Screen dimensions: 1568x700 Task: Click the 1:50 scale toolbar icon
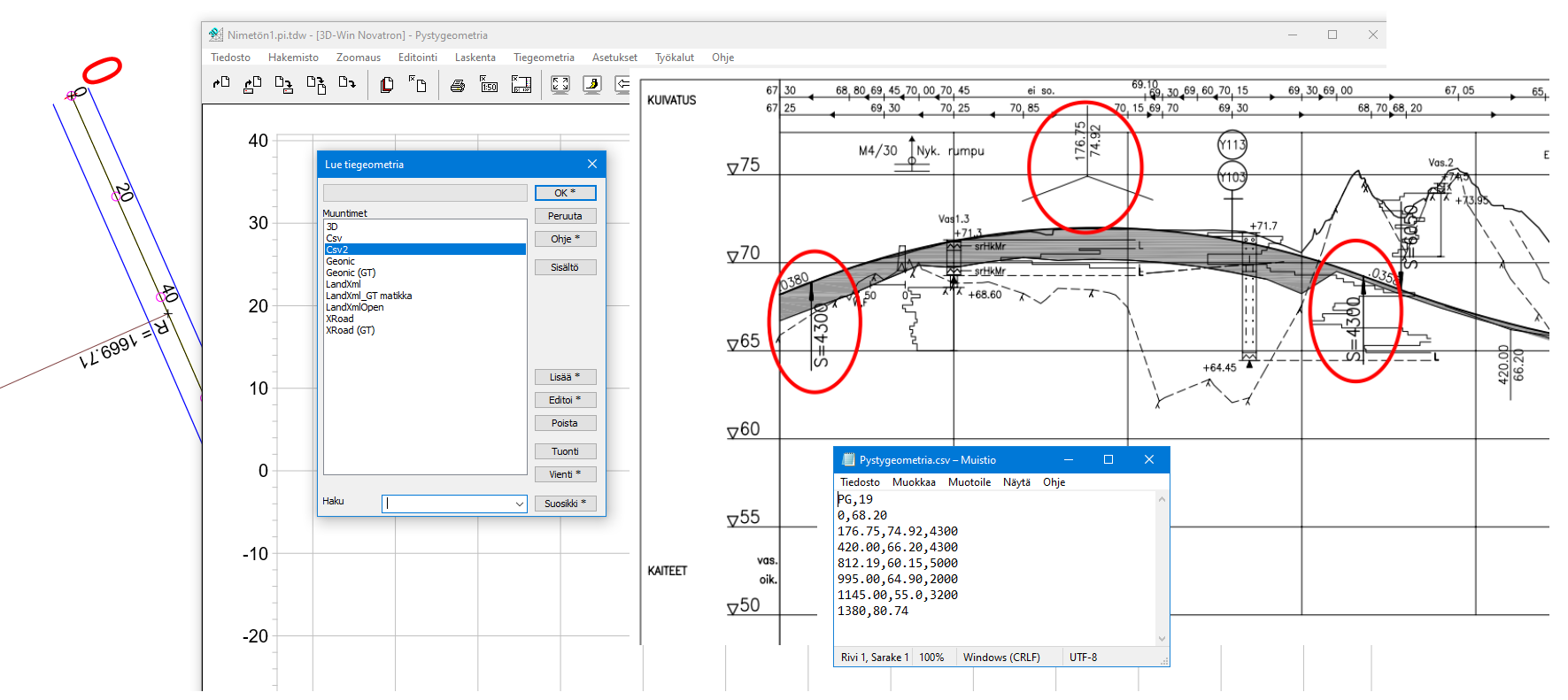489,85
